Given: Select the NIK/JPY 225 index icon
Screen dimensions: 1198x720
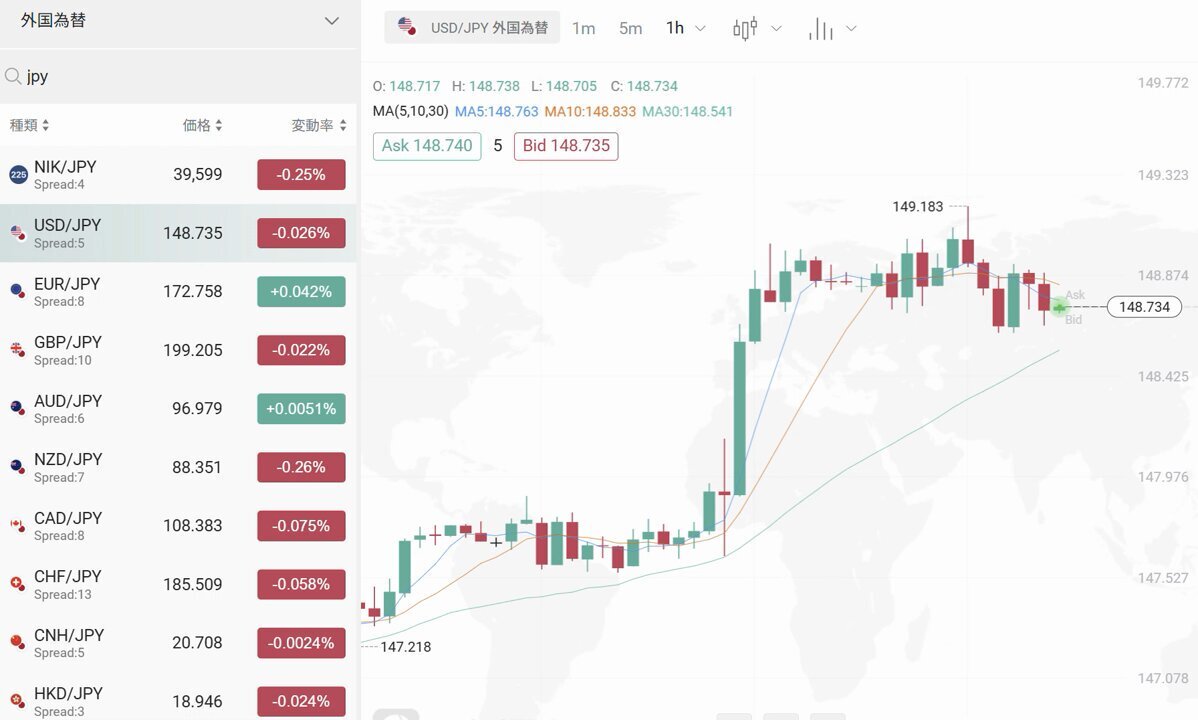Looking at the screenshot, I should [x=18, y=175].
